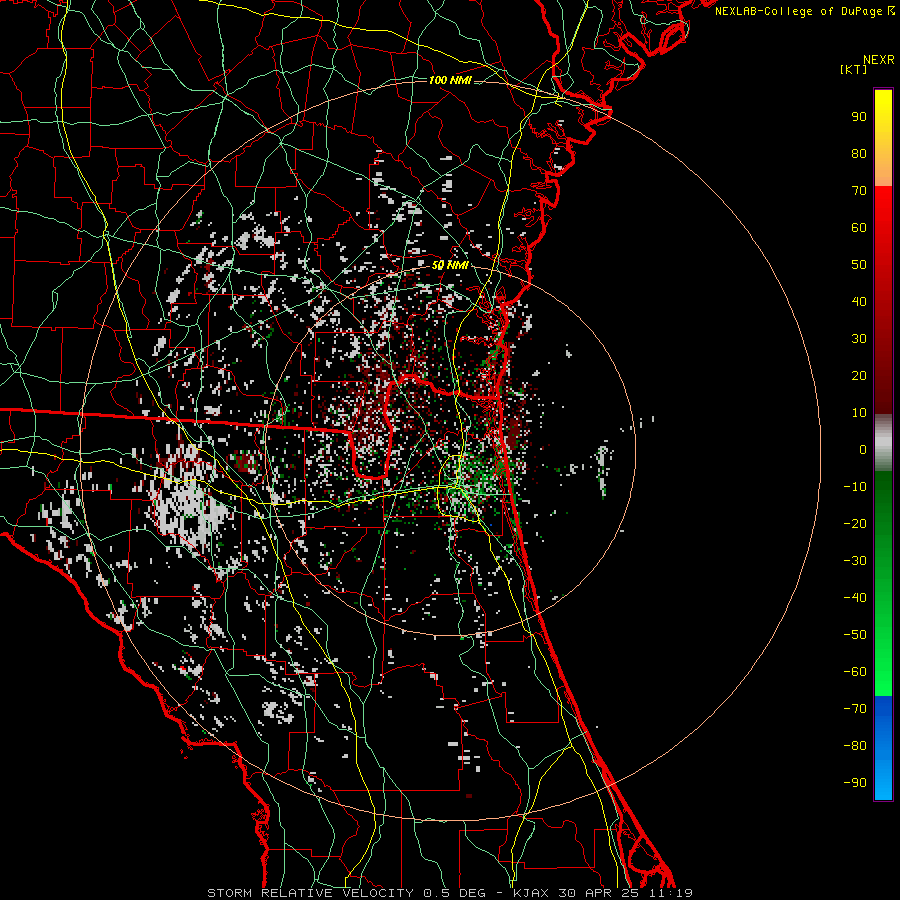Click the NEXLAB-College of DuPage credit text
900x900 pixels.
click(805, 11)
